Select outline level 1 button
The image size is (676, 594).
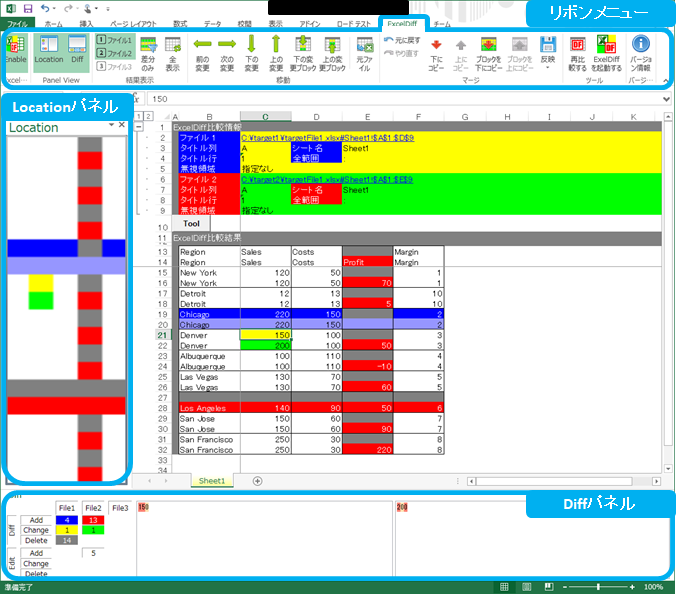click(139, 116)
